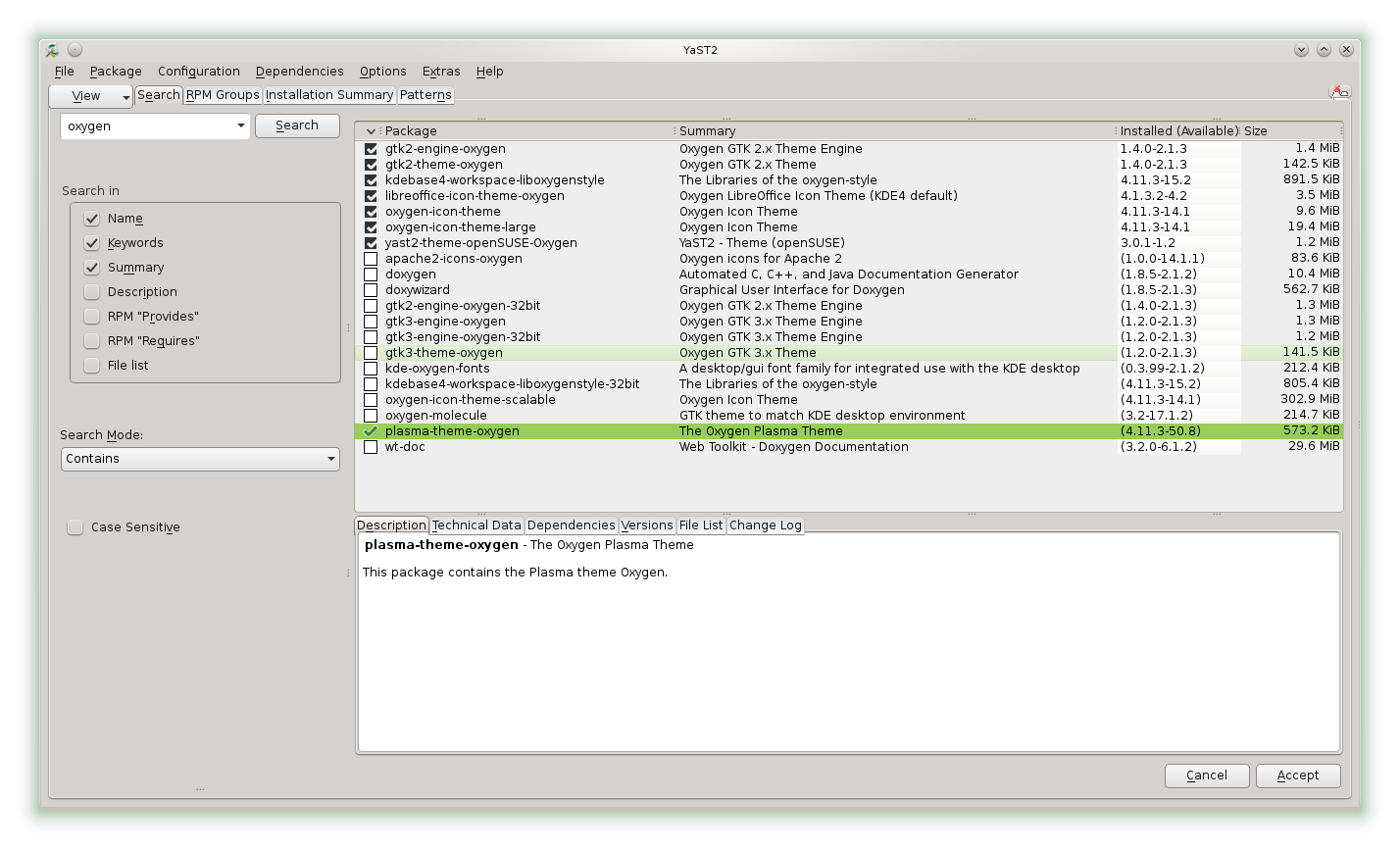The width and height of the screenshot is (1400, 850).
Task: Toggle status icon of gtk2-engine-oxygen package
Action: click(x=371, y=149)
